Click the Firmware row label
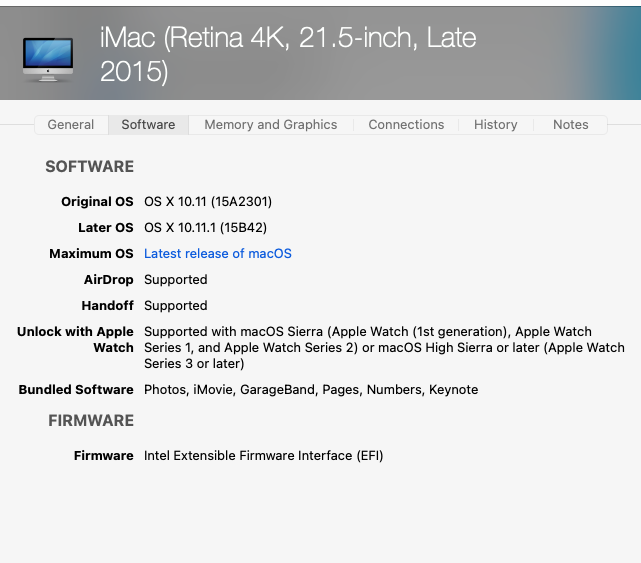Screen dimensions: 641x563 point(104,455)
